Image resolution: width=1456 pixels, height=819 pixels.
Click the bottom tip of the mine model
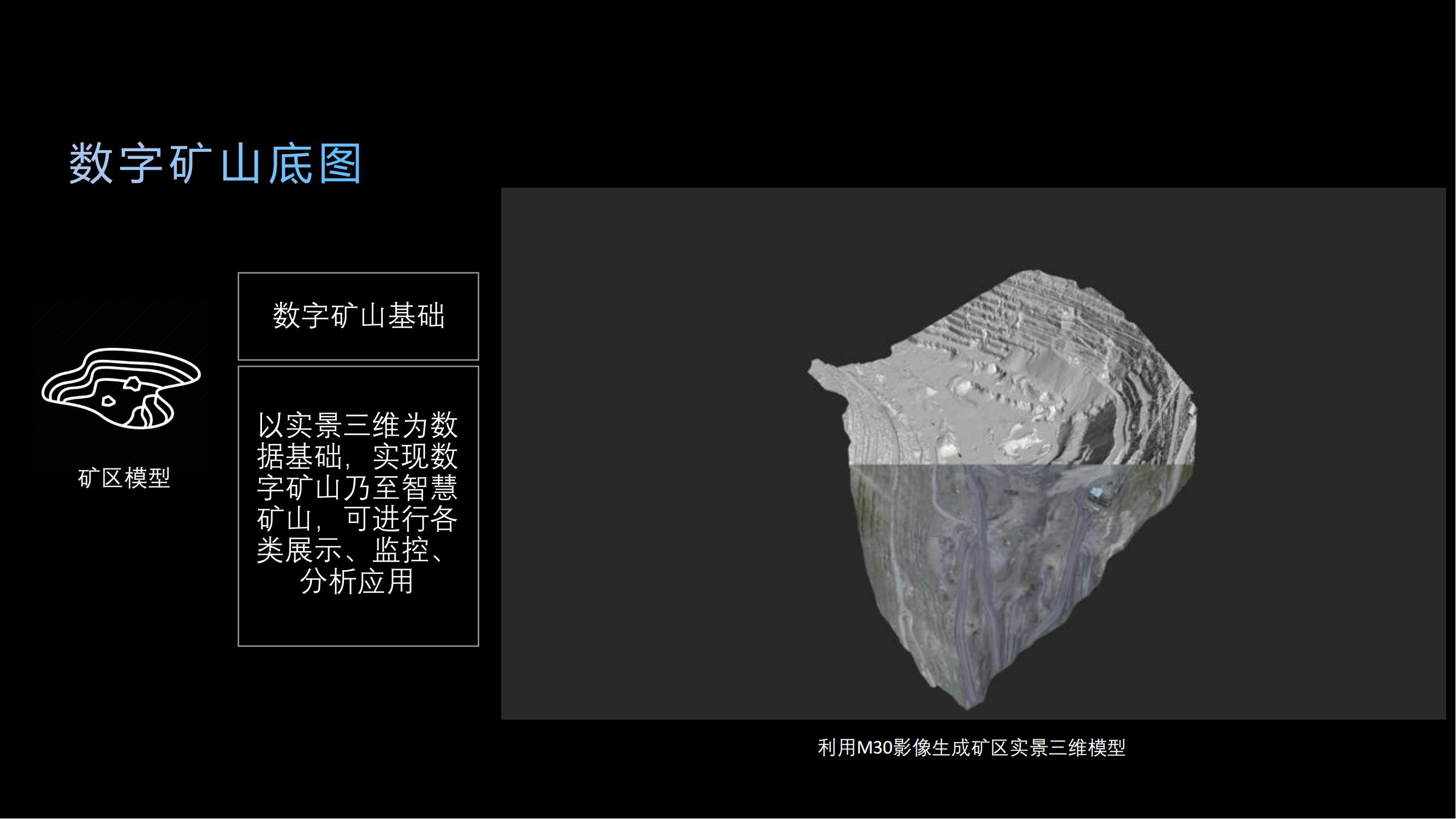967,704
